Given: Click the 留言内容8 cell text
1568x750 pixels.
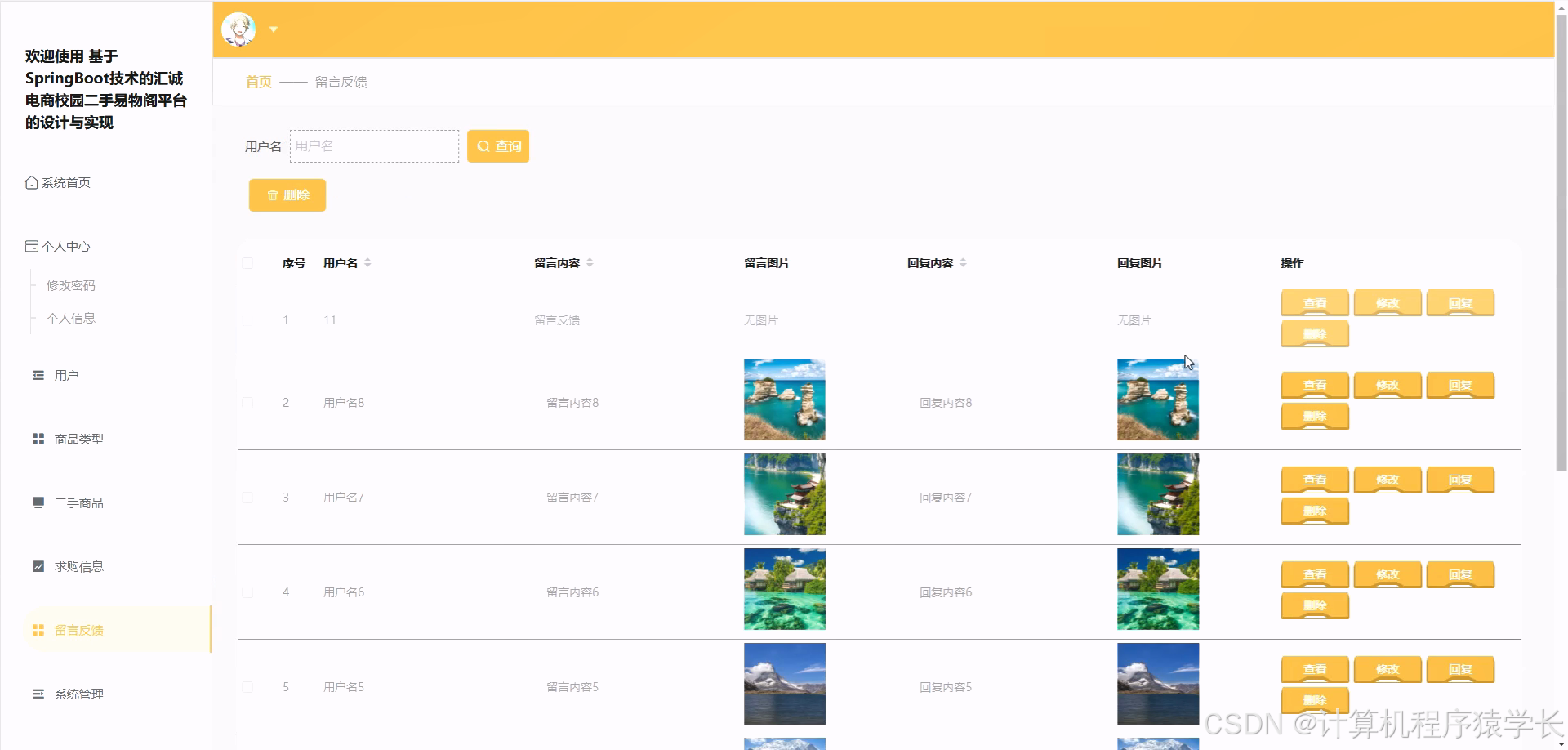Looking at the screenshot, I should coord(572,403).
